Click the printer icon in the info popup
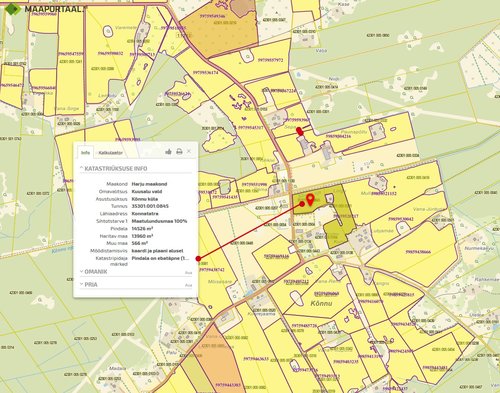Screen dimensions: 500x393 (179, 152)
